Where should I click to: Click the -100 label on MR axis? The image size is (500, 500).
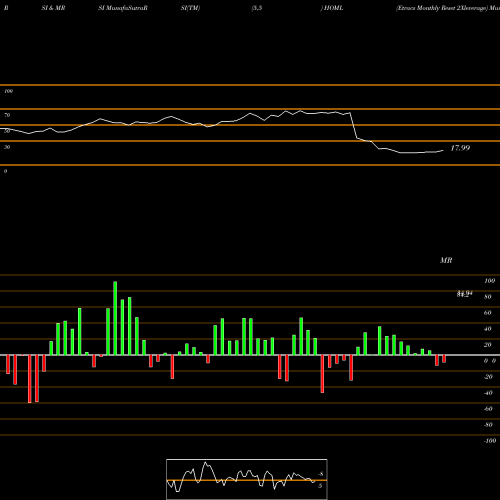(490, 441)
